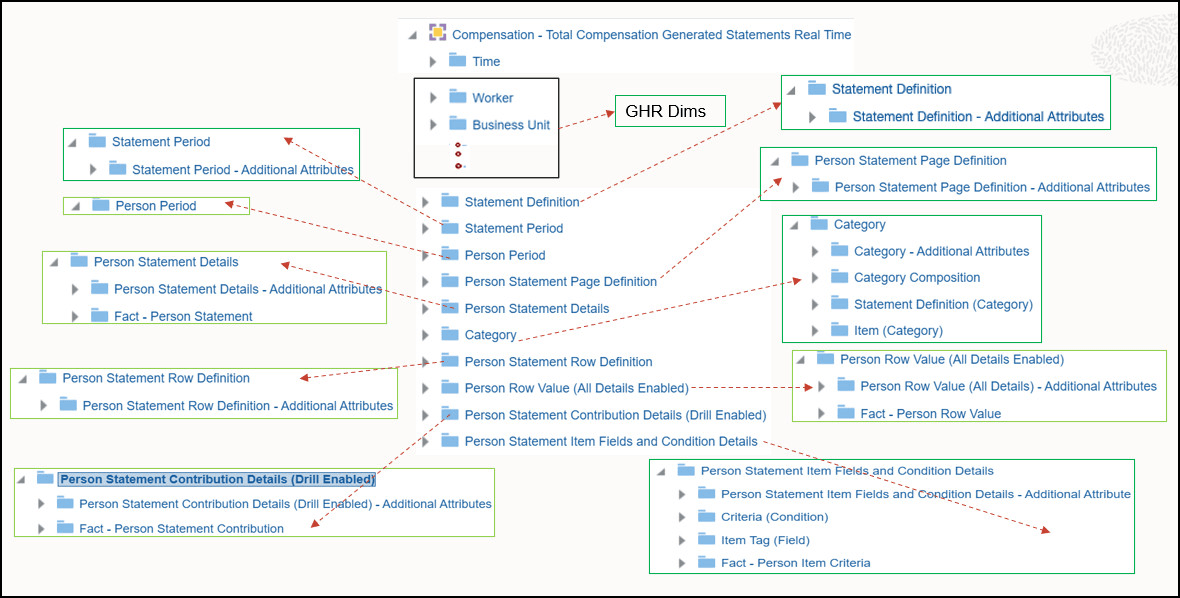This screenshot has width=1180, height=598.
Task: Click the Compensation subject area icon
Action: pyautogui.click(x=437, y=33)
